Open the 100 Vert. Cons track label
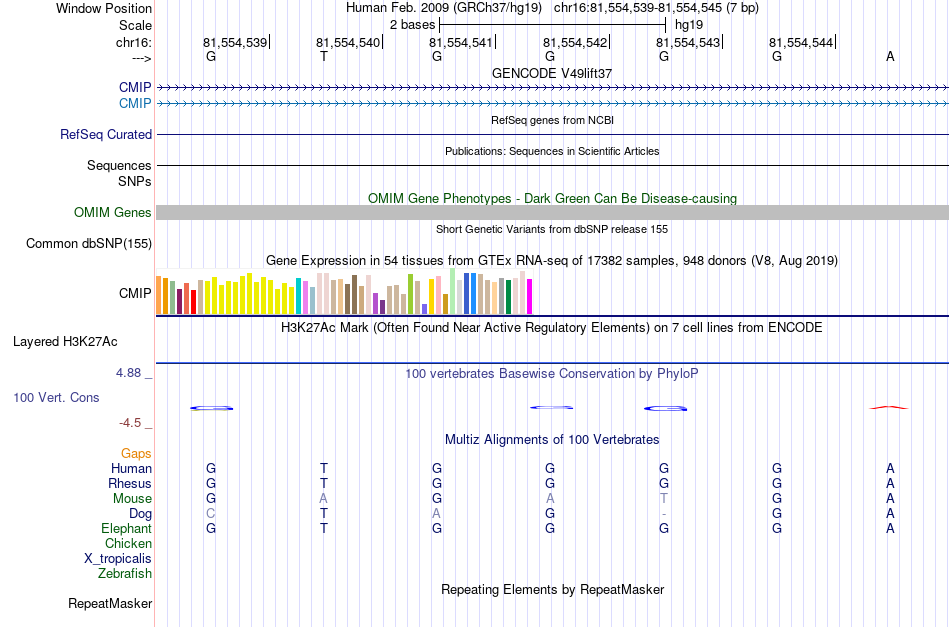 (x=56, y=398)
